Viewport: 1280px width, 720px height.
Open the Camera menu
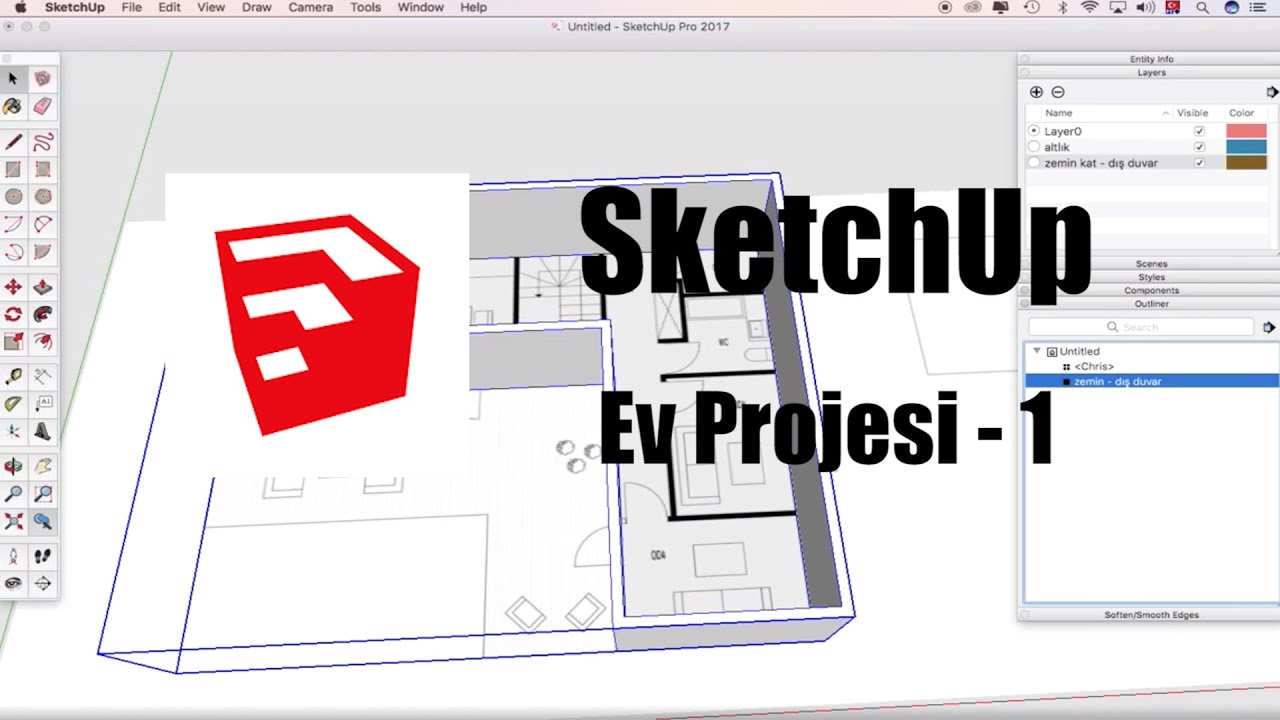click(x=310, y=7)
